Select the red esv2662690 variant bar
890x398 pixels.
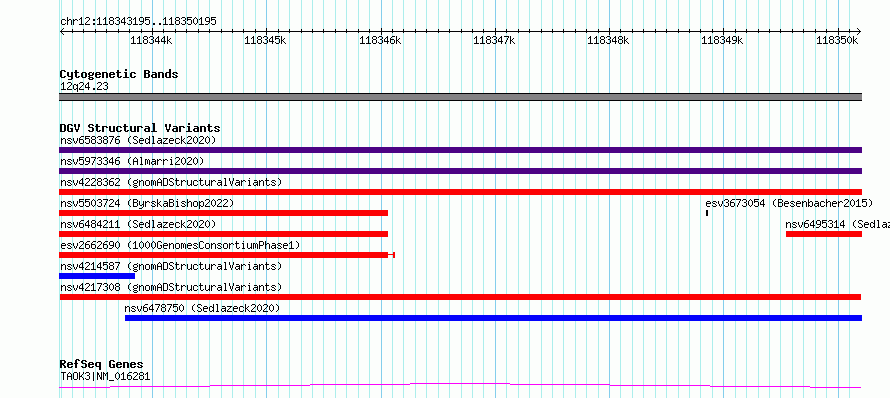tap(227, 255)
